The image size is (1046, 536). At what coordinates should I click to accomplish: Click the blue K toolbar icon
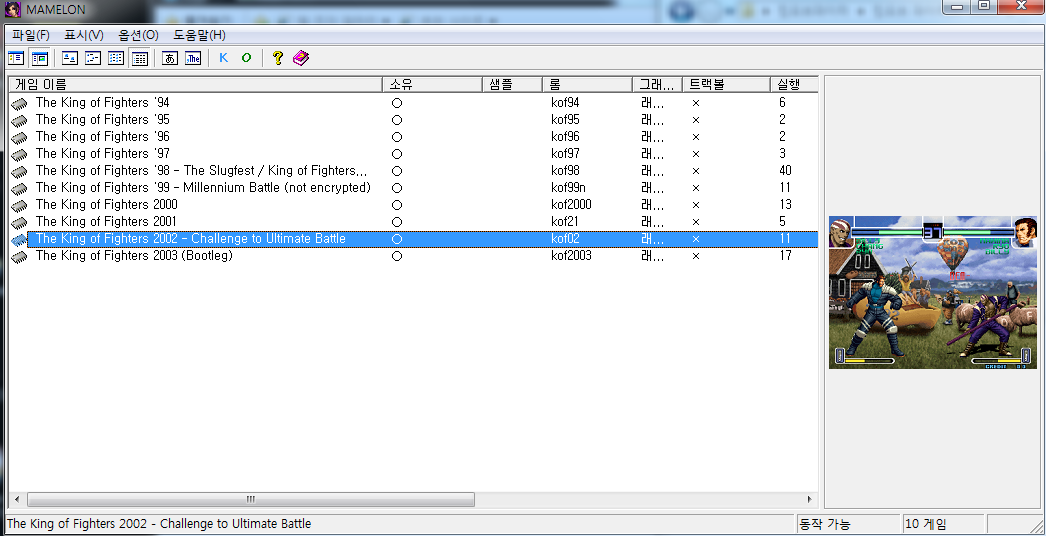[223, 58]
